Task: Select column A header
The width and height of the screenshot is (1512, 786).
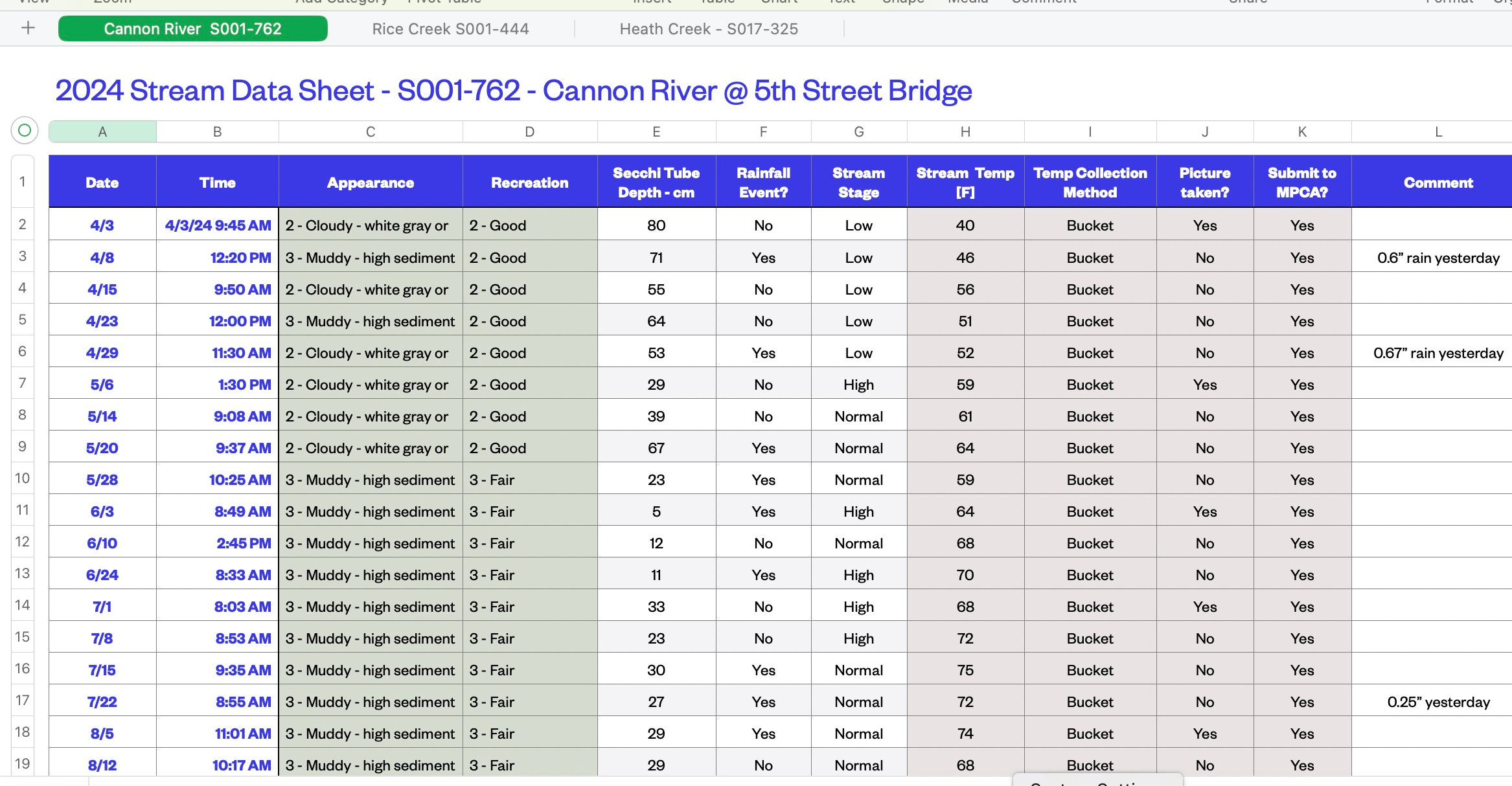Action: pos(102,131)
